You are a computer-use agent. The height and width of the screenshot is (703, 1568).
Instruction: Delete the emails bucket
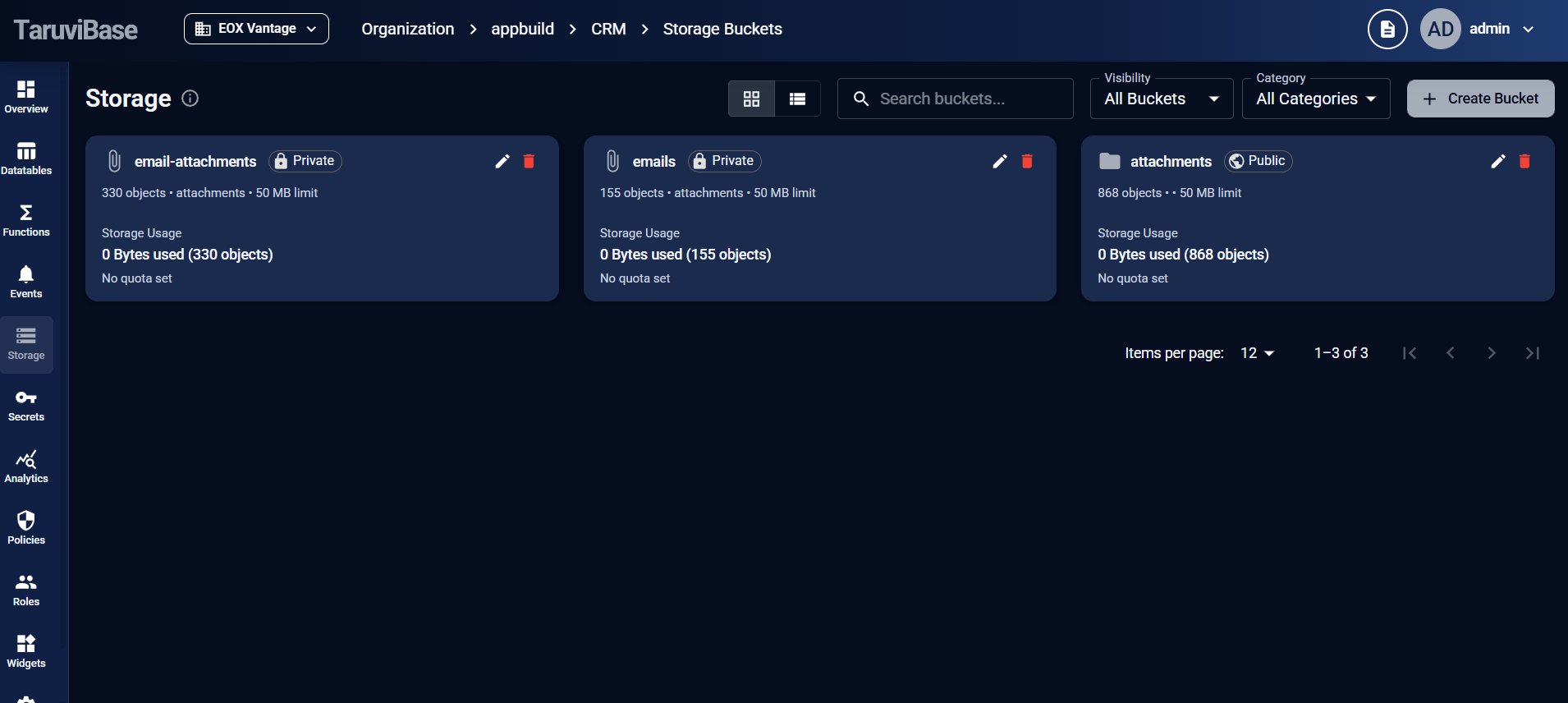[1027, 161]
